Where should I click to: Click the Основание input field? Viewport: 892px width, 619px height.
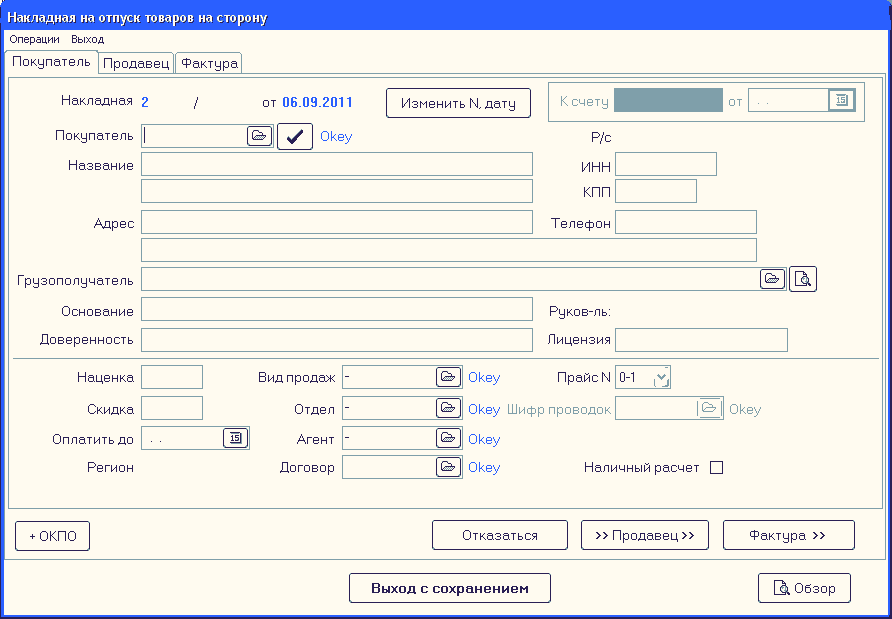(337, 309)
